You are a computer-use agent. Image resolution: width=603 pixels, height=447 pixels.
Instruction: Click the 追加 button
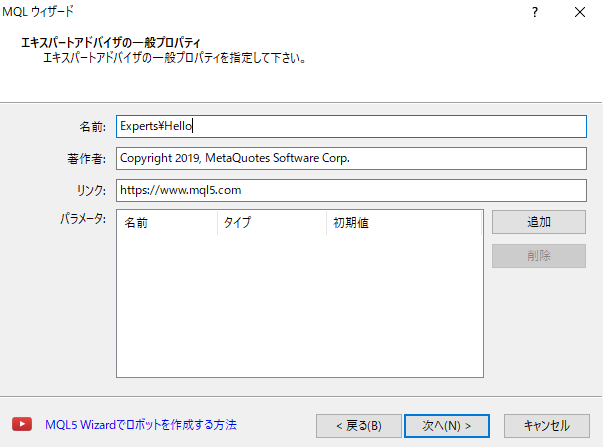(x=539, y=222)
